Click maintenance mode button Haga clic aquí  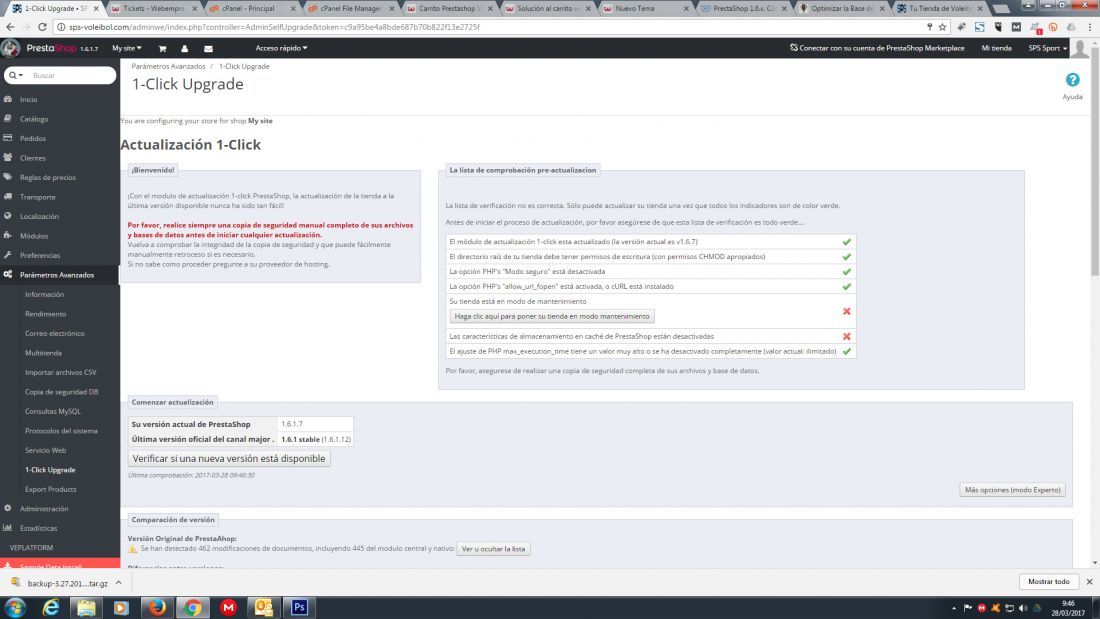pyautogui.click(x=552, y=317)
